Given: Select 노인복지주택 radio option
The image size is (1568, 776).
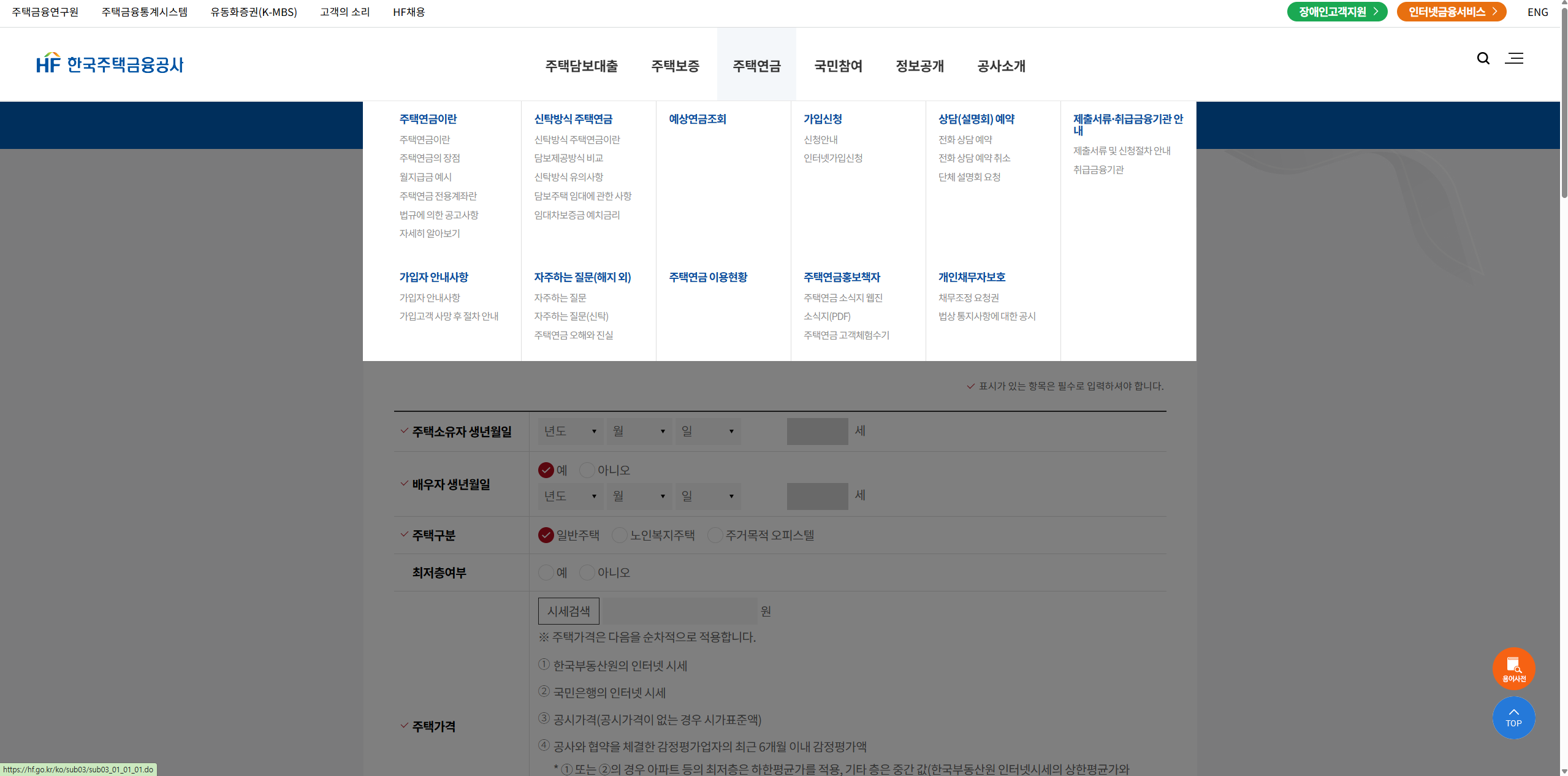Looking at the screenshot, I should pyautogui.click(x=620, y=535).
